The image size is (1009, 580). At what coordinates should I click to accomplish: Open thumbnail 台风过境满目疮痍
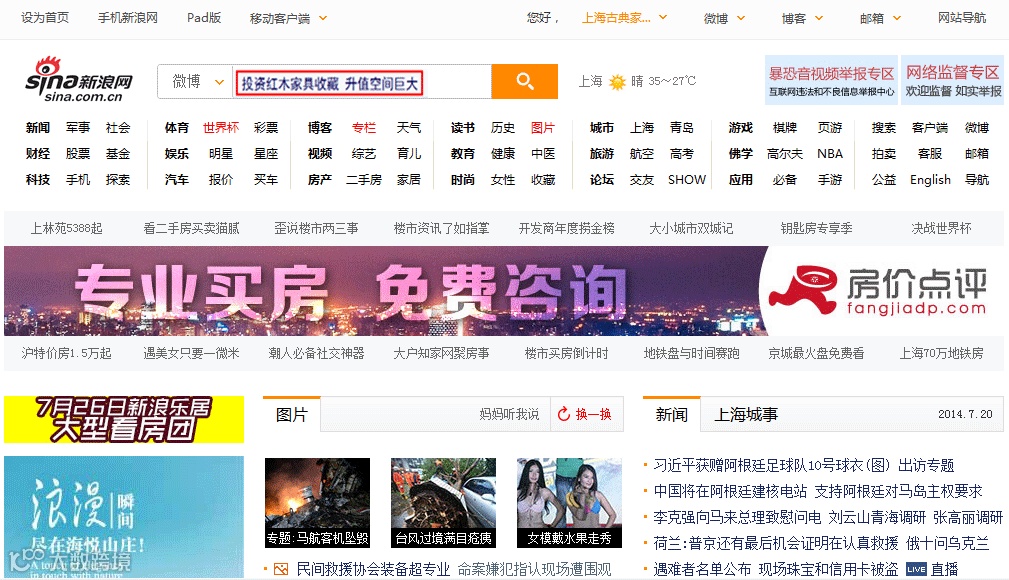pyautogui.click(x=443, y=503)
